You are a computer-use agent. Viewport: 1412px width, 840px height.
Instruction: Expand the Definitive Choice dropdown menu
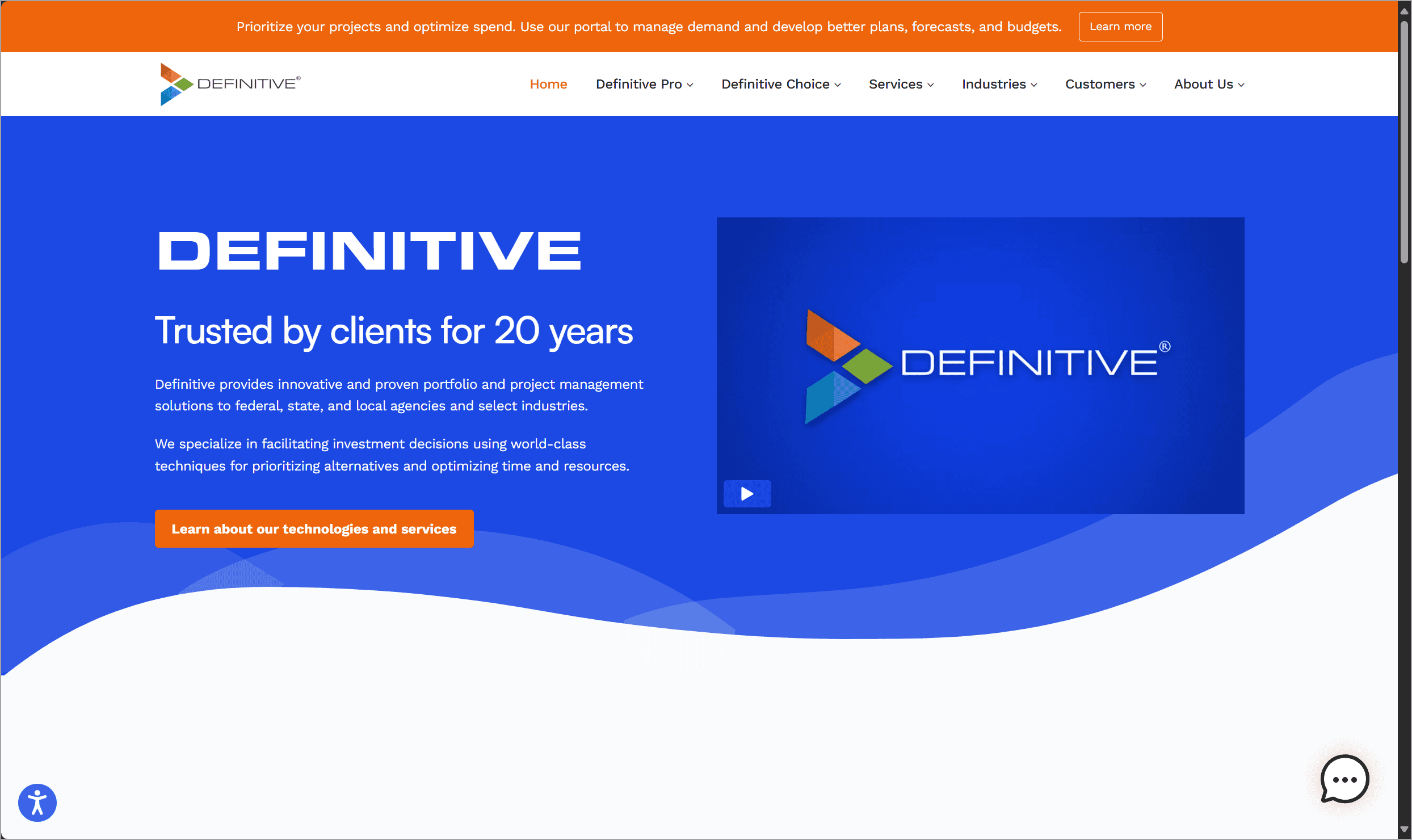[780, 84]
